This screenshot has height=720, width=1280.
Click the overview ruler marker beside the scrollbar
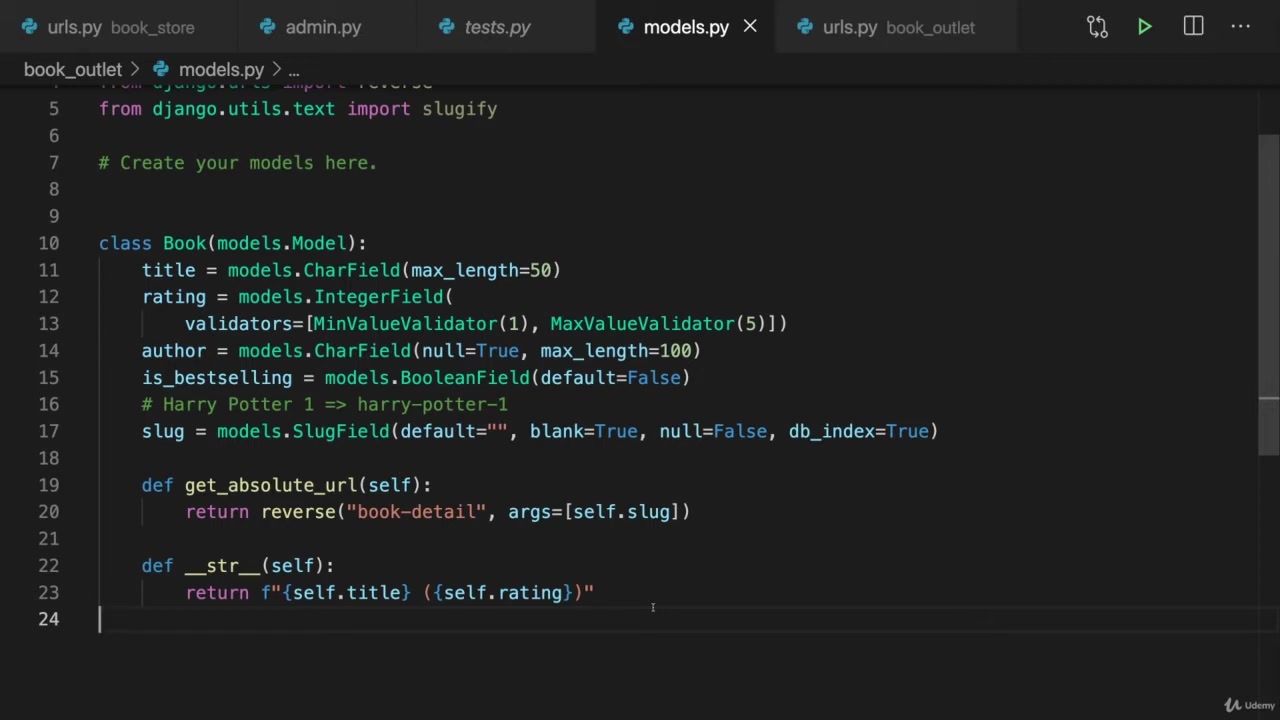1268,399
